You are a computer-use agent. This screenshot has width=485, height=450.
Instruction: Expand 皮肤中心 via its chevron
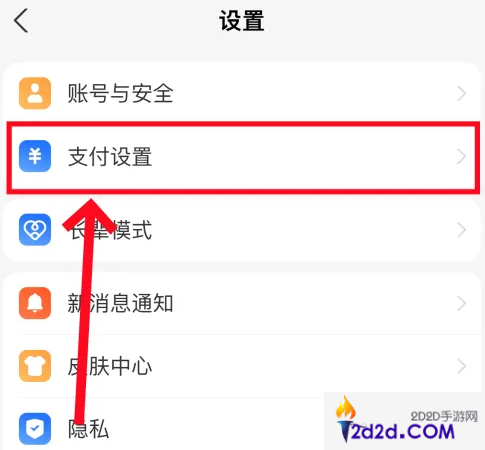tap(461, 366)
